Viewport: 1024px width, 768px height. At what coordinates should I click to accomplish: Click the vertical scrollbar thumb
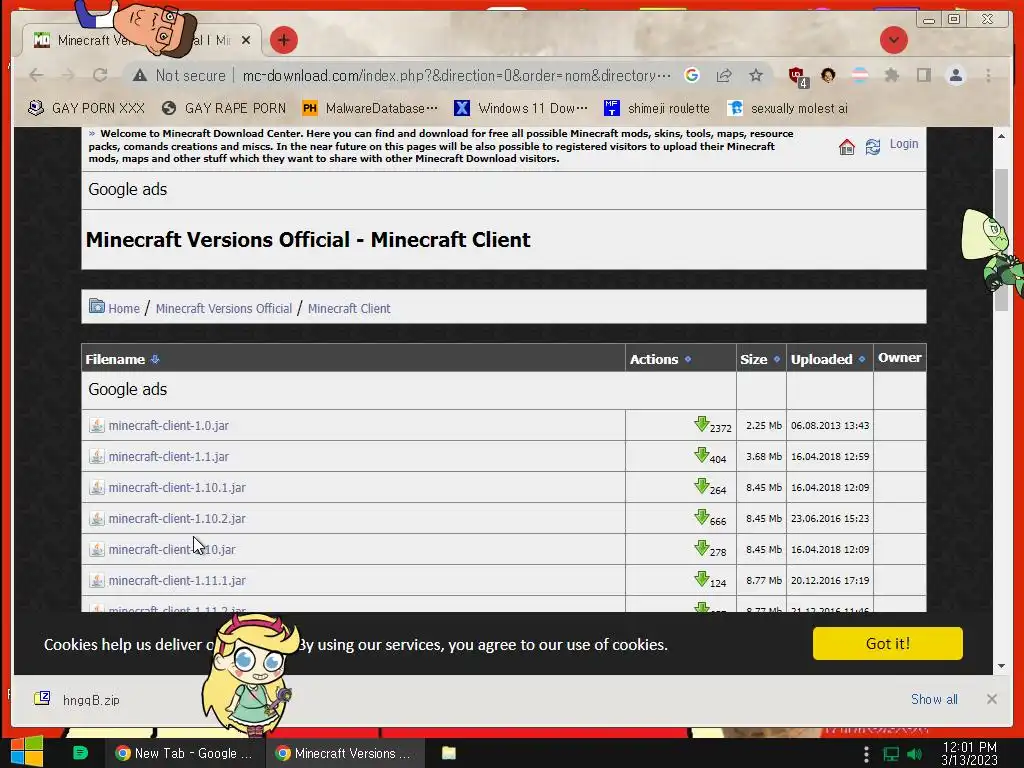[1001, 240]
